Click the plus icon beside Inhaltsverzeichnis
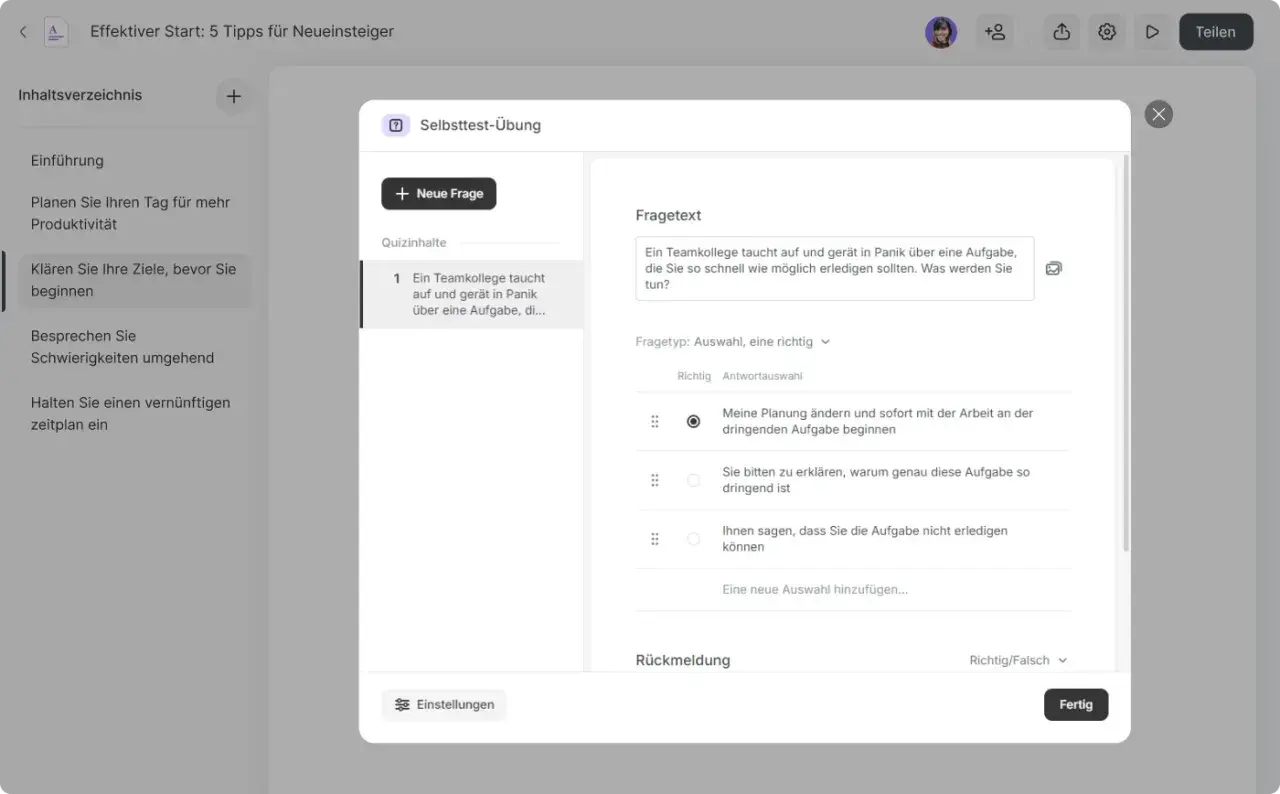This screenshot has height=794, width=1280. 233,97
